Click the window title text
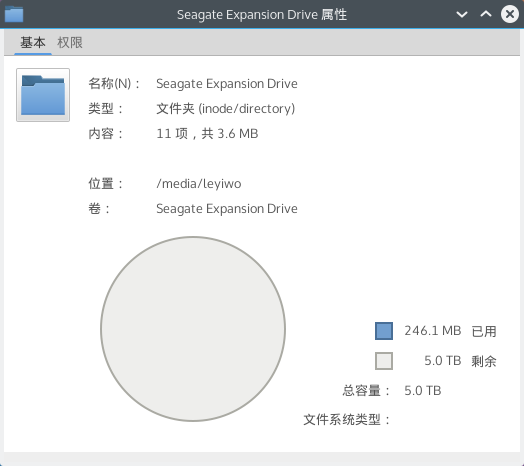Viewport: 524px width, 466px height. coord(262,15)
